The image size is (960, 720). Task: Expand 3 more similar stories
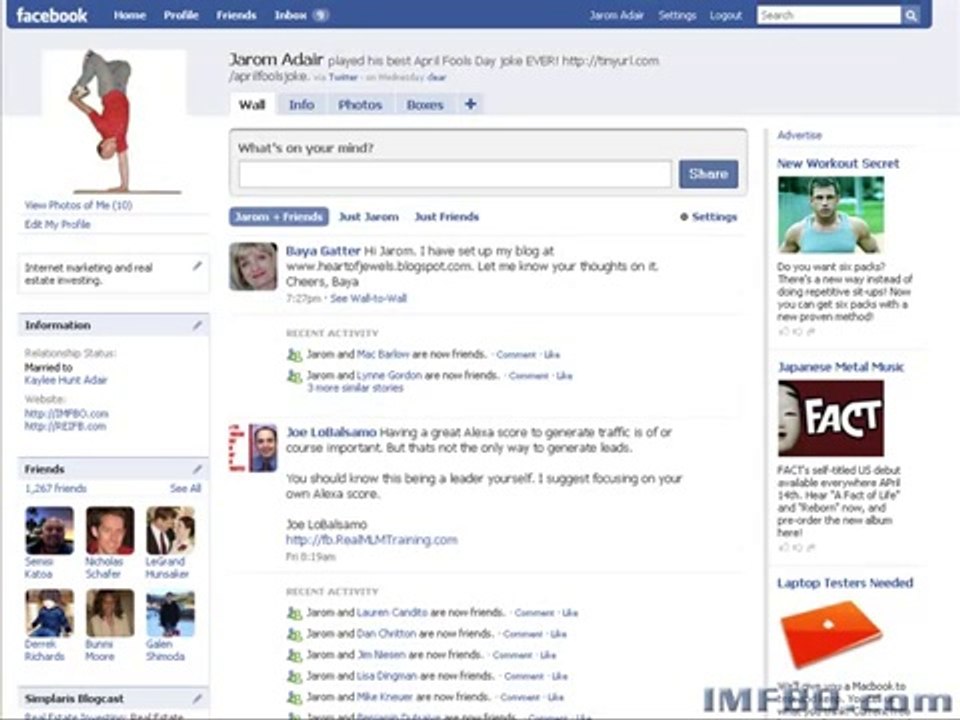[355, 388]
